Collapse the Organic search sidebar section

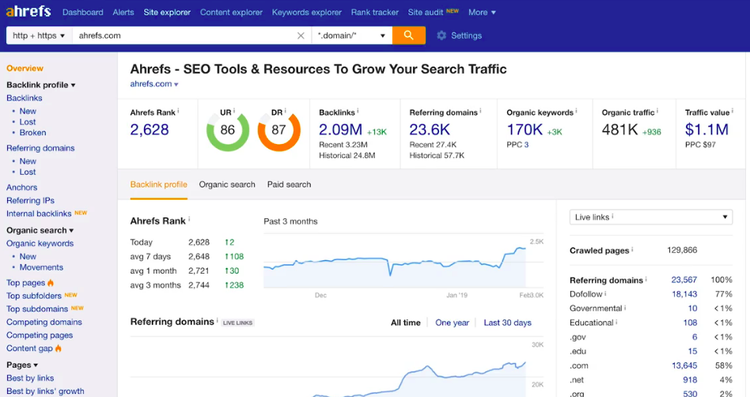[x=40, y=230]
